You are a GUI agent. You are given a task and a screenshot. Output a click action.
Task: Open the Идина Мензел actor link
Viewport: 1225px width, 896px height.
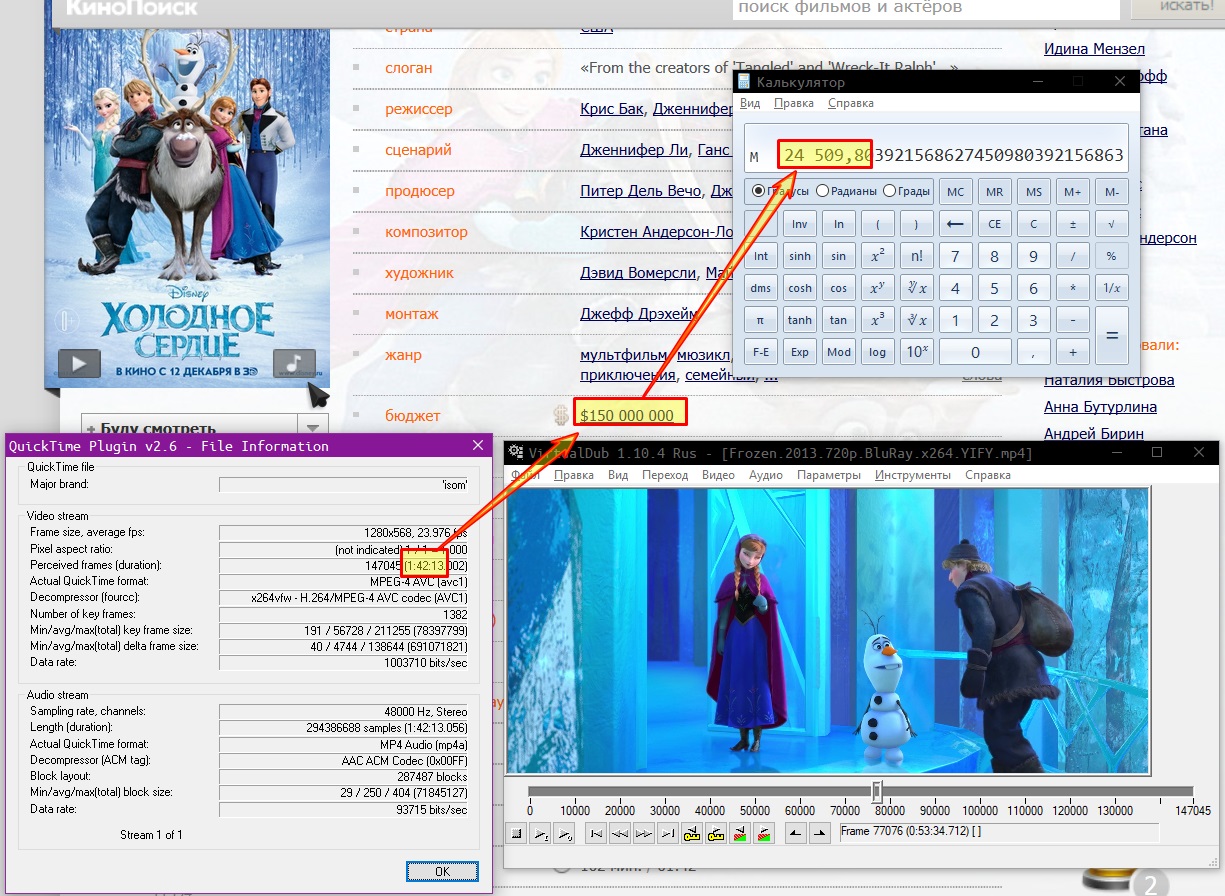click(x=1094, y=48)
